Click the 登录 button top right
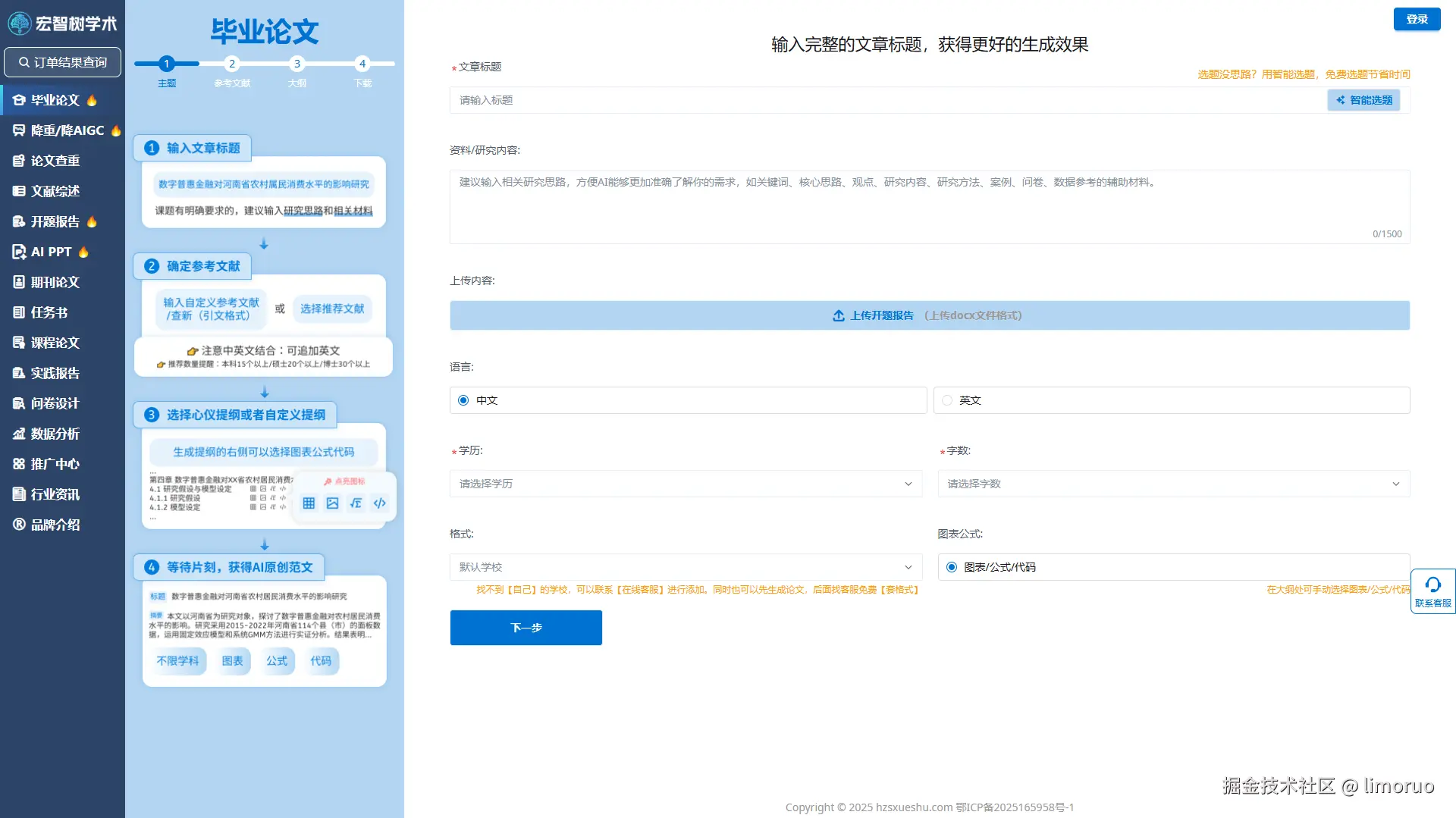 pyautogui.click(x=1417, y=19)
